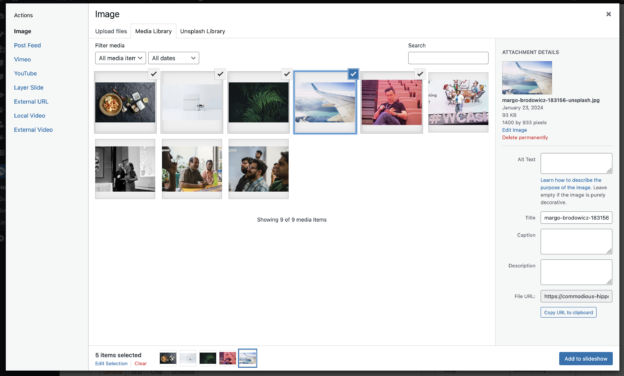Uncheck the man on red stairs image
The width and height of the screenshot is (624, 376).
420,74
